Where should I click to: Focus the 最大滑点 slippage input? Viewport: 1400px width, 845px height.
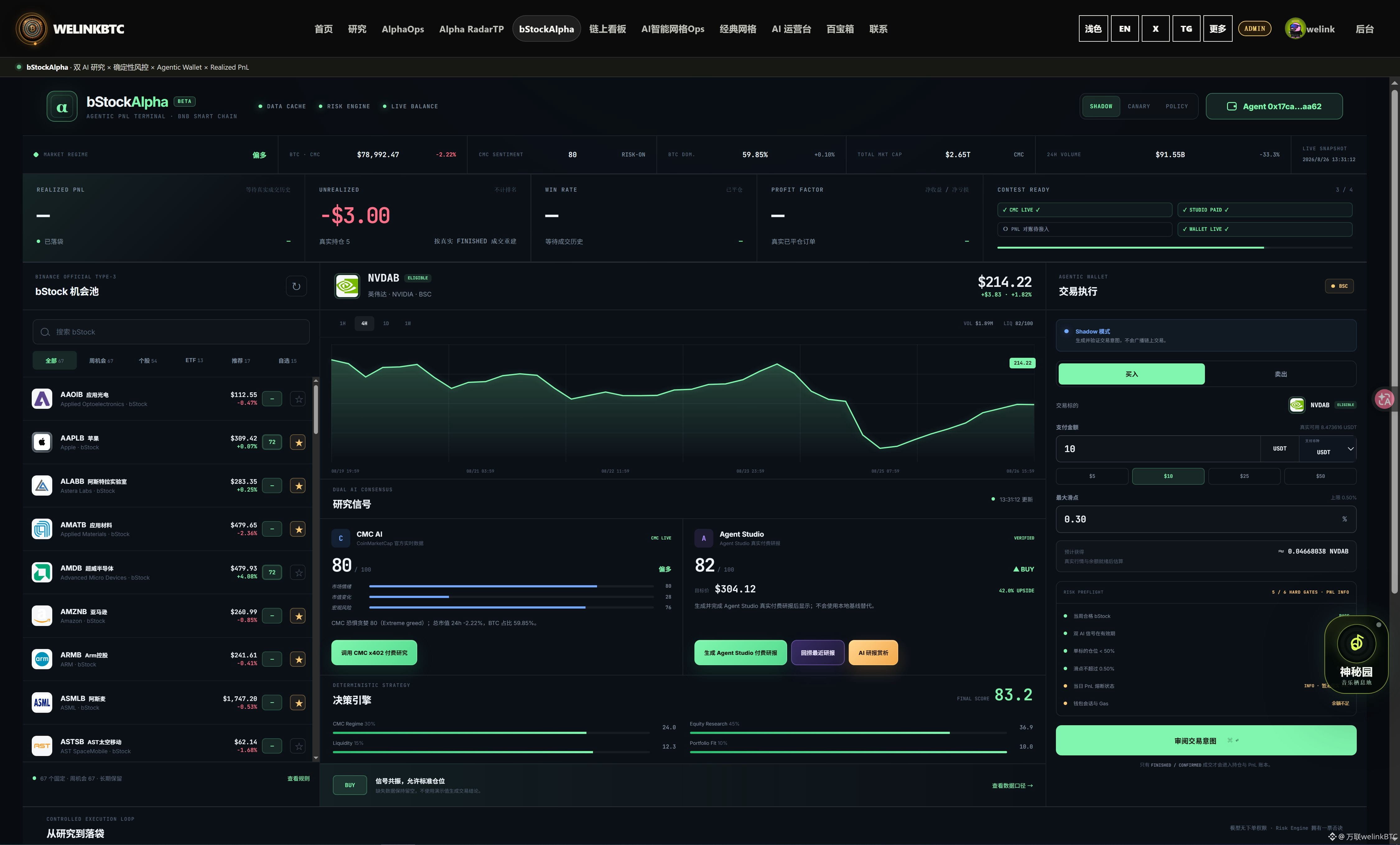(1206, 519)
